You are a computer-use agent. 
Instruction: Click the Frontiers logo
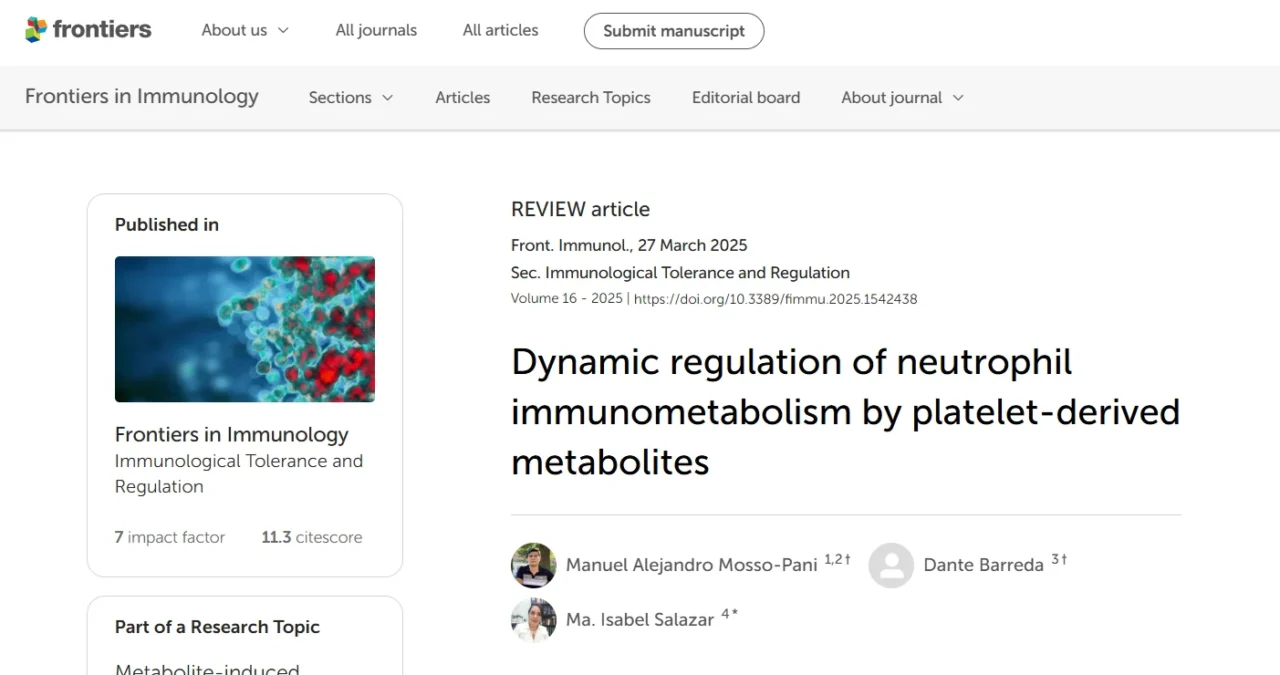point(88,30)
